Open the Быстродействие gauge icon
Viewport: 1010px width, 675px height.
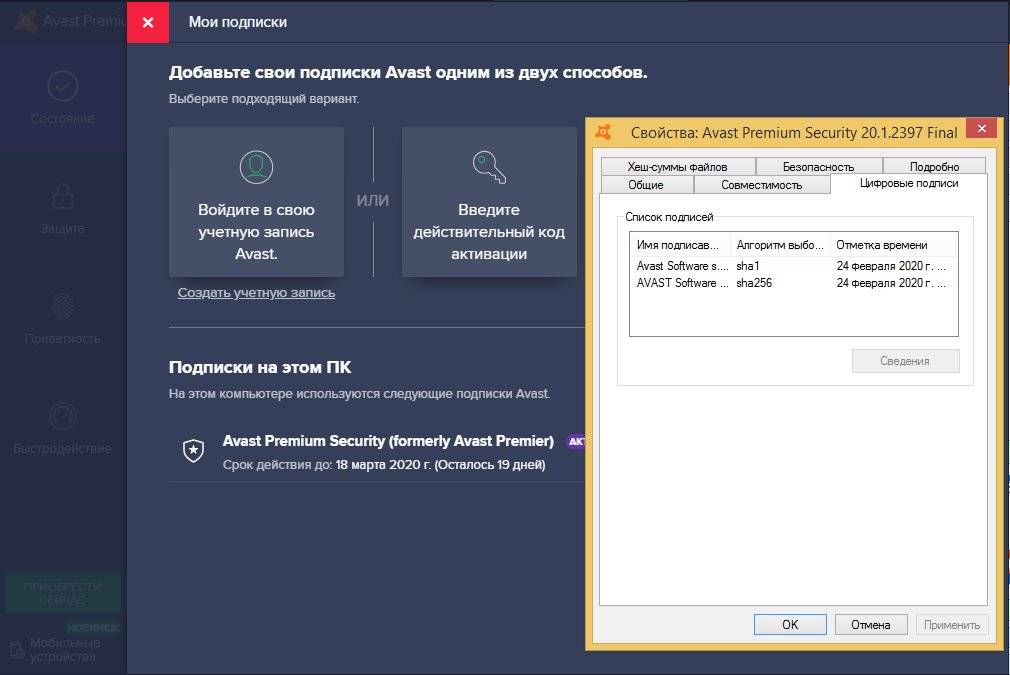(63, 416)
